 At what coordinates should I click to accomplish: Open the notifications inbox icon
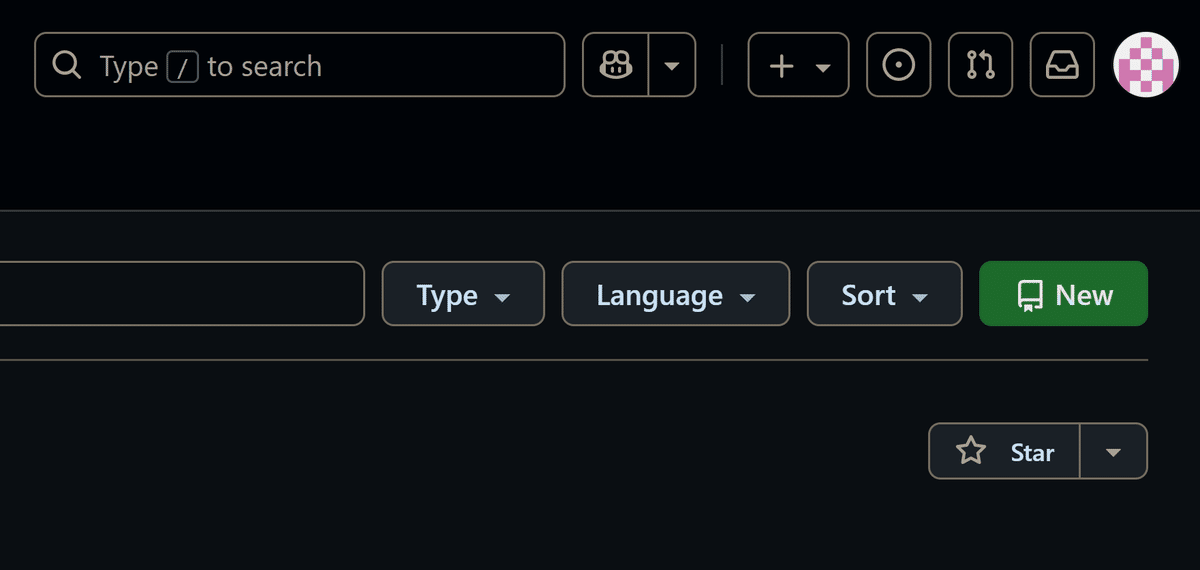pos(1062,65)
